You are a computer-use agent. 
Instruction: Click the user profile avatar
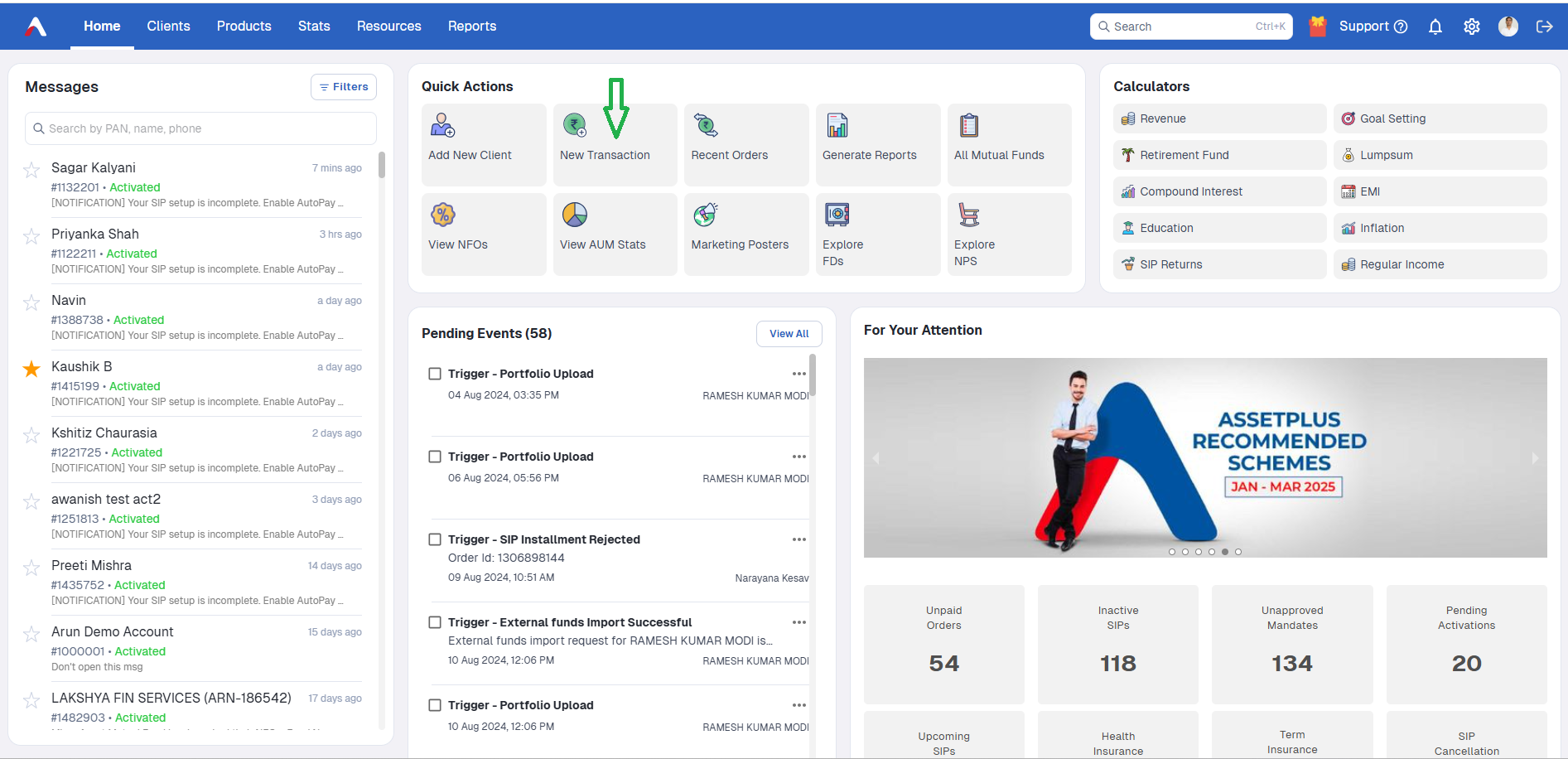point(1508,27)
